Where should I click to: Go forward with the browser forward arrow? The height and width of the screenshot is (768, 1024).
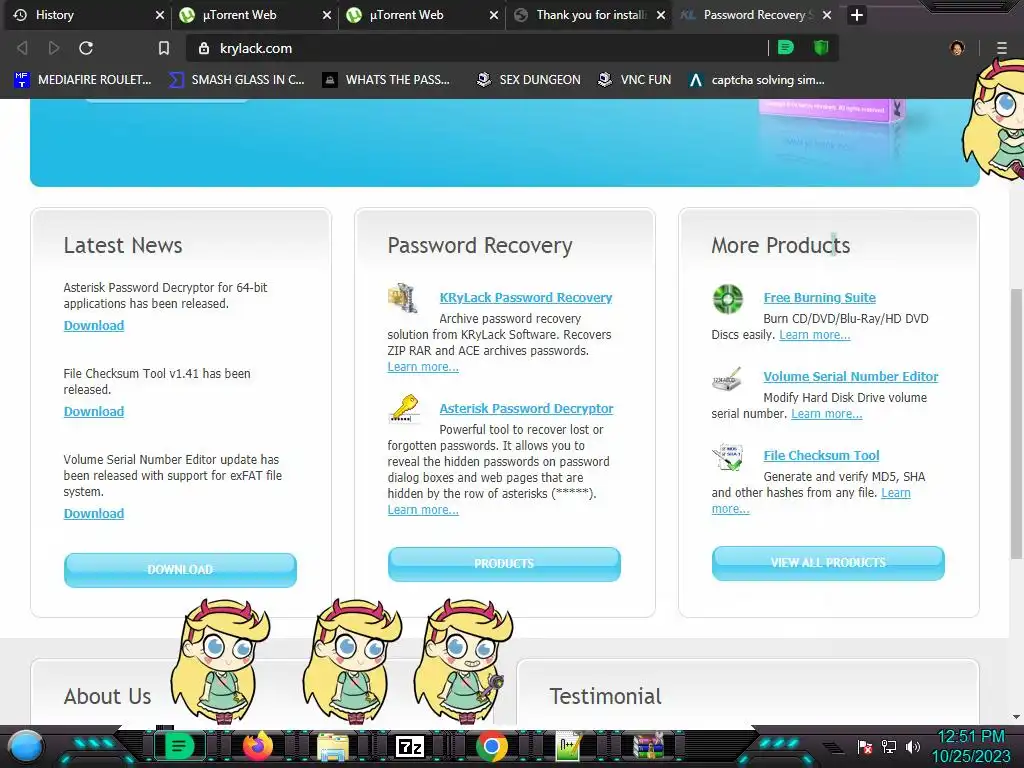tap(54, 48)
